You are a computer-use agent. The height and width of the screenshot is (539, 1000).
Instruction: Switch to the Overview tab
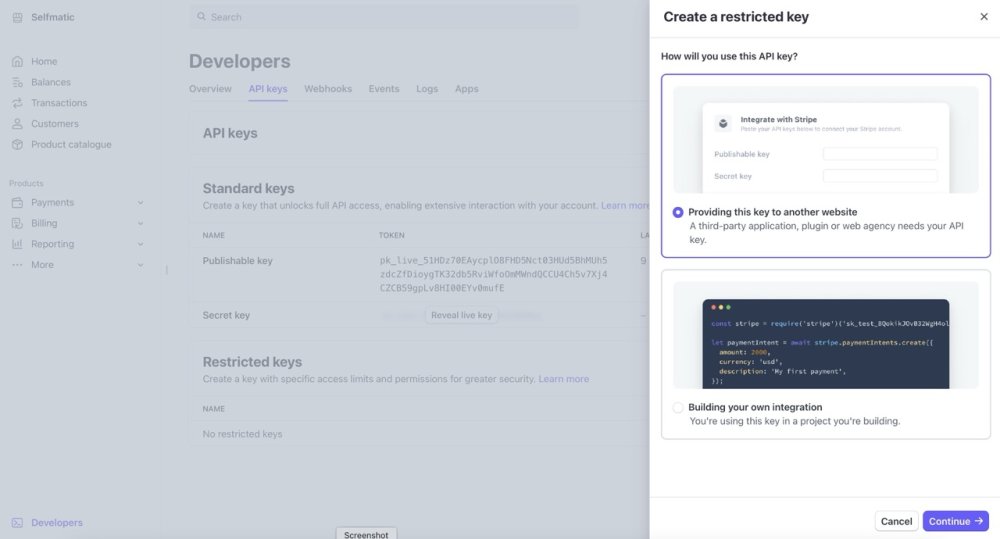tap(210, 89)
